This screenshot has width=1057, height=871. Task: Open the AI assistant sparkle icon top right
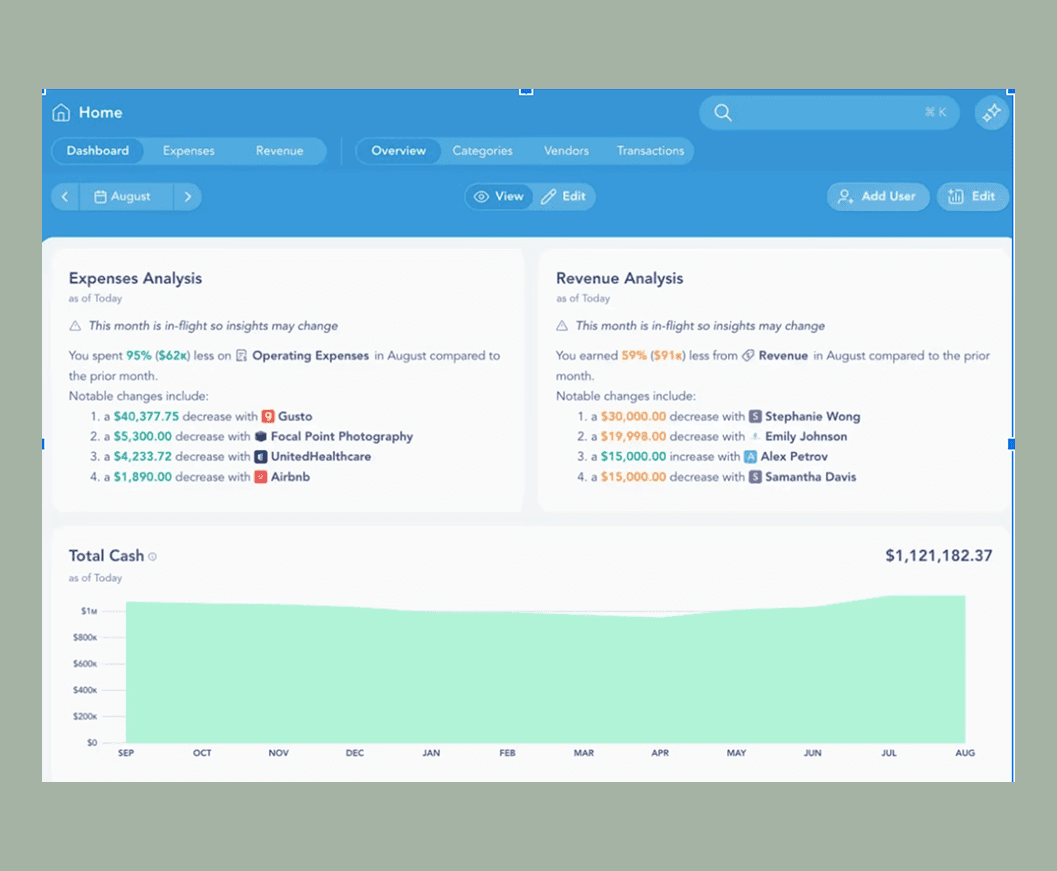[991, 112]
